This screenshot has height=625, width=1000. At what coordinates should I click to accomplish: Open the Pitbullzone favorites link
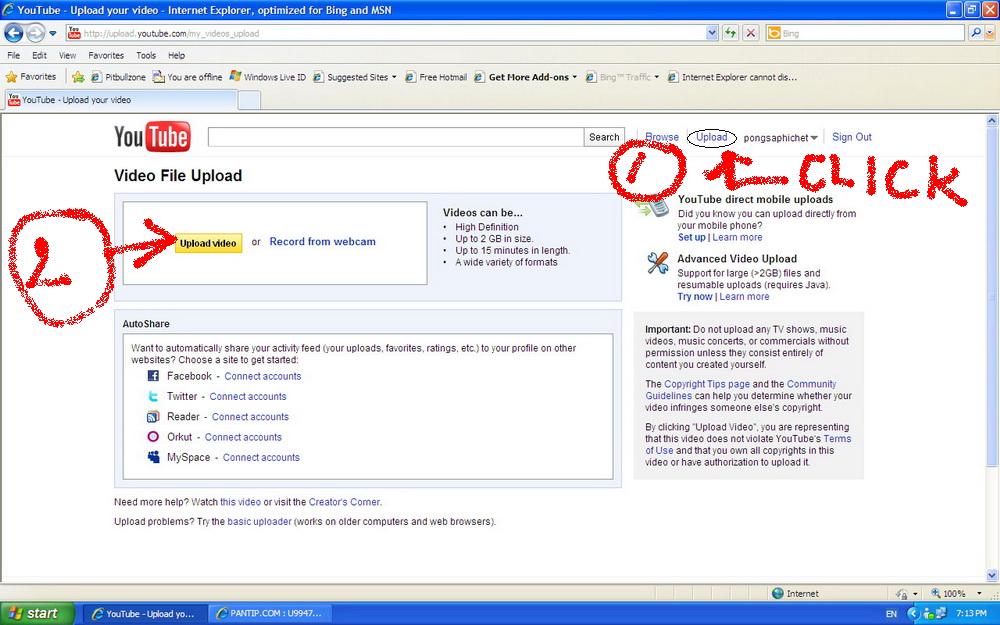[118, 77]
